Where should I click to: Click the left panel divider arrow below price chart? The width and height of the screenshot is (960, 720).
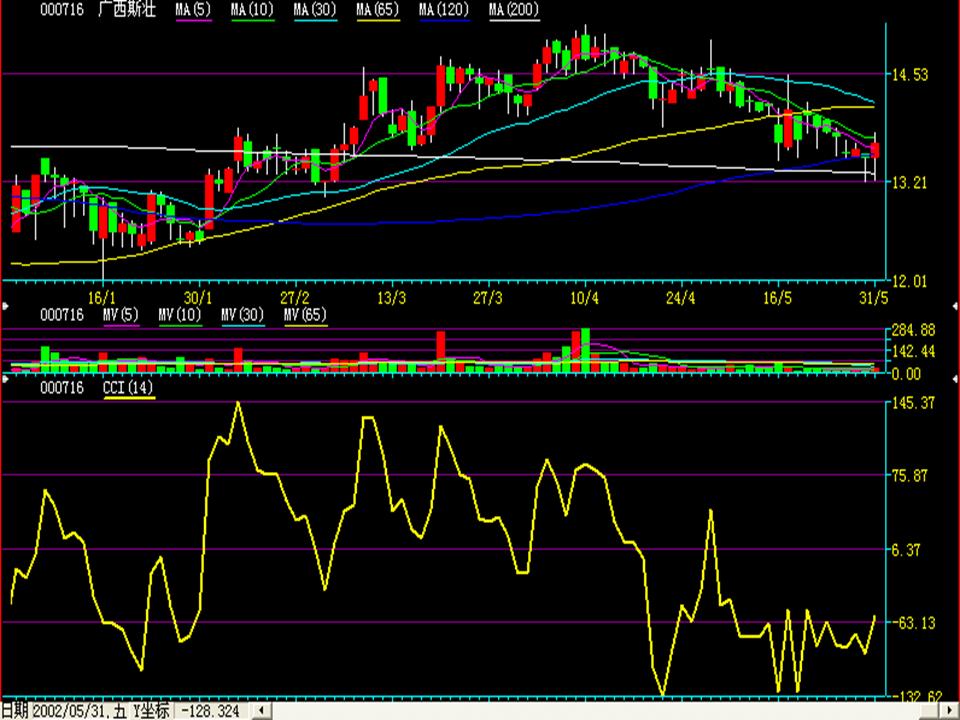(x=6, y=302)
